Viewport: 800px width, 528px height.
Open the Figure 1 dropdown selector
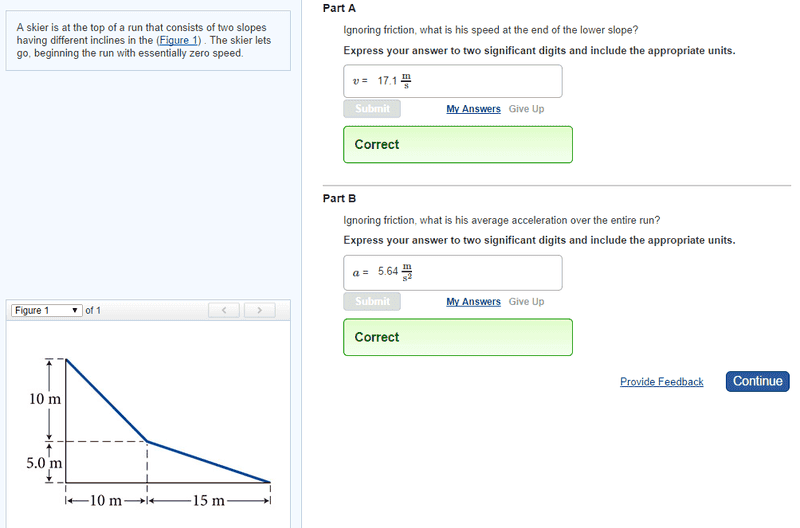click(47, 310)
